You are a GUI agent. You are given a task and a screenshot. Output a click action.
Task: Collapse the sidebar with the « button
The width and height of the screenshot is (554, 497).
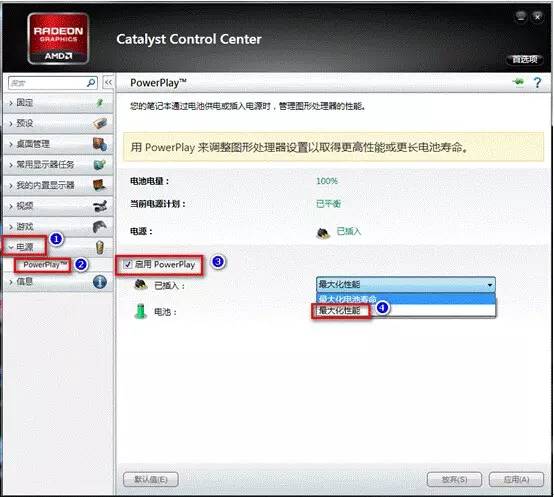108,83
